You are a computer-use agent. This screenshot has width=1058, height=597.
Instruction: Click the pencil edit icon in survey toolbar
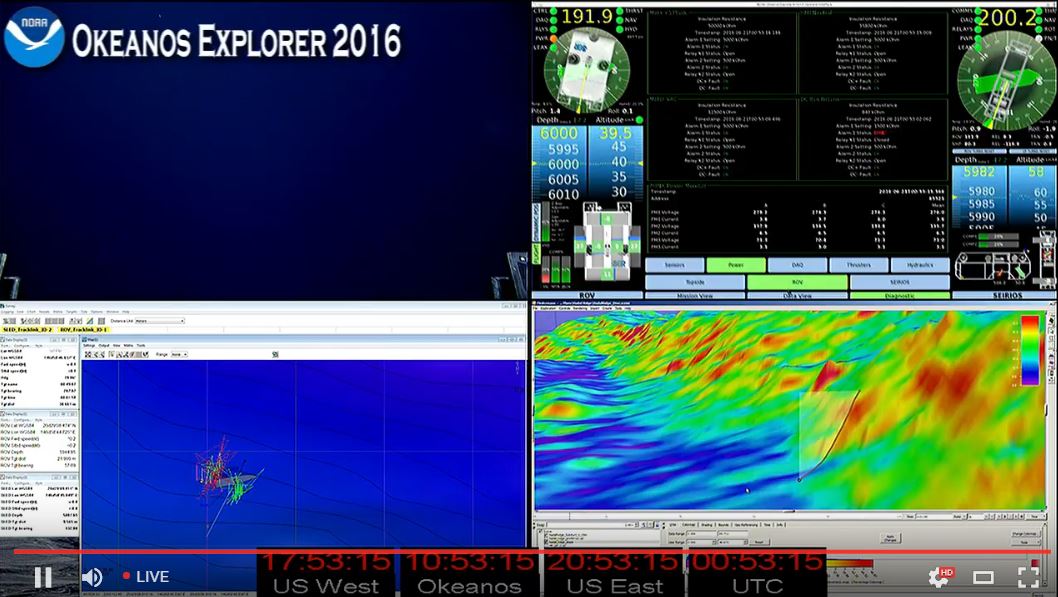click(90, 321)
